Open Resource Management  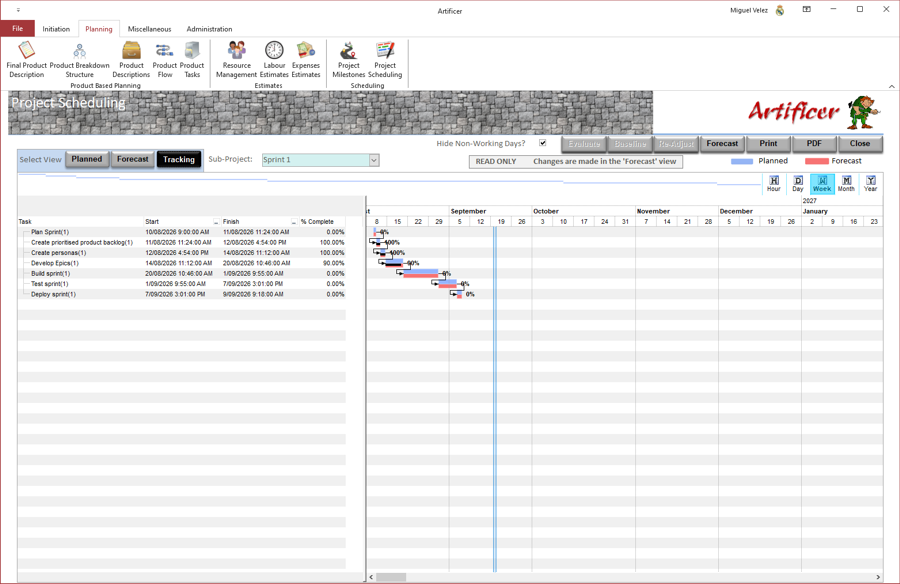pyautogui.click(x=236, y=60)
